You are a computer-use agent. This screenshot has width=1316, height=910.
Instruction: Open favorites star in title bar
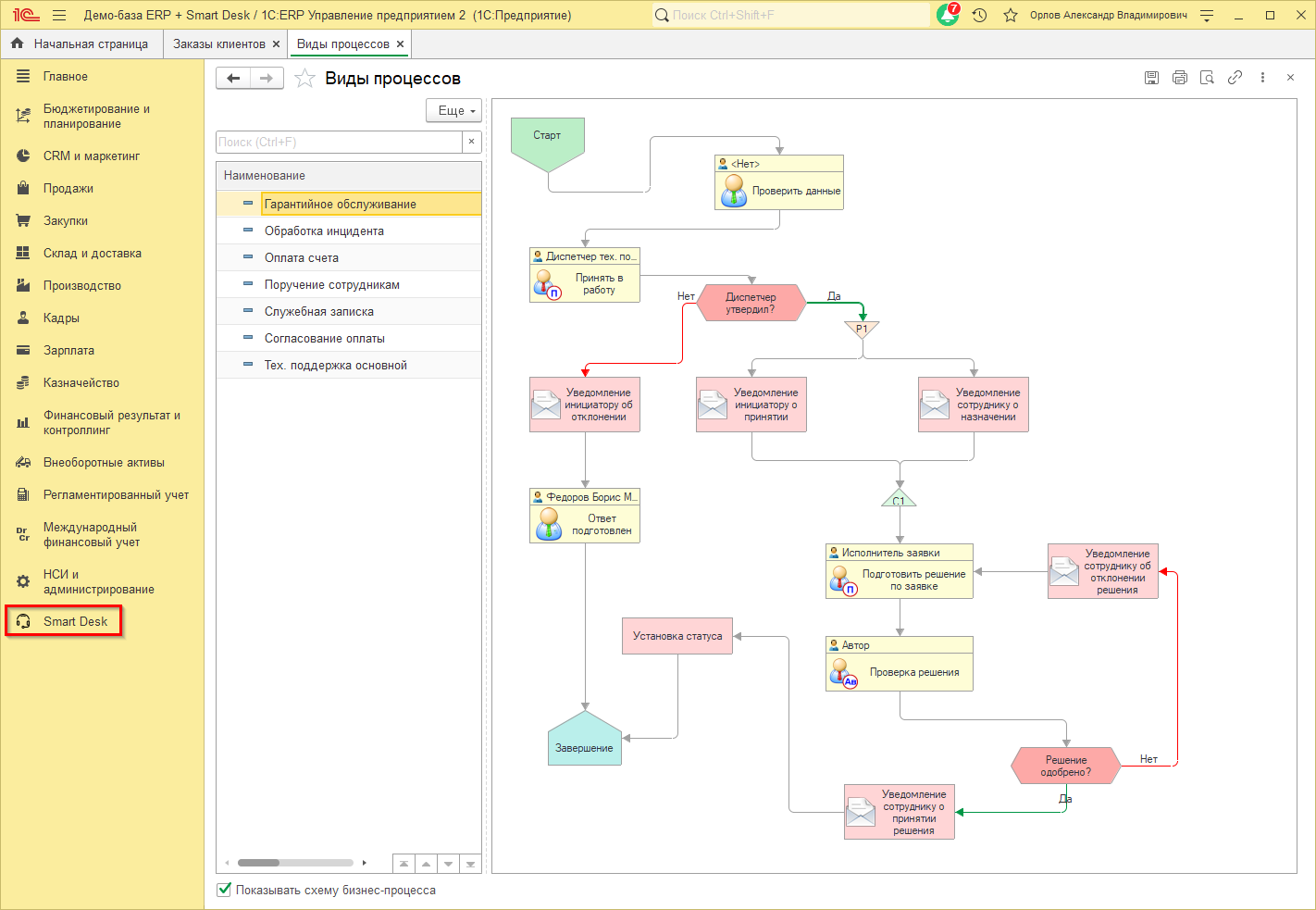pos(1011,15)
